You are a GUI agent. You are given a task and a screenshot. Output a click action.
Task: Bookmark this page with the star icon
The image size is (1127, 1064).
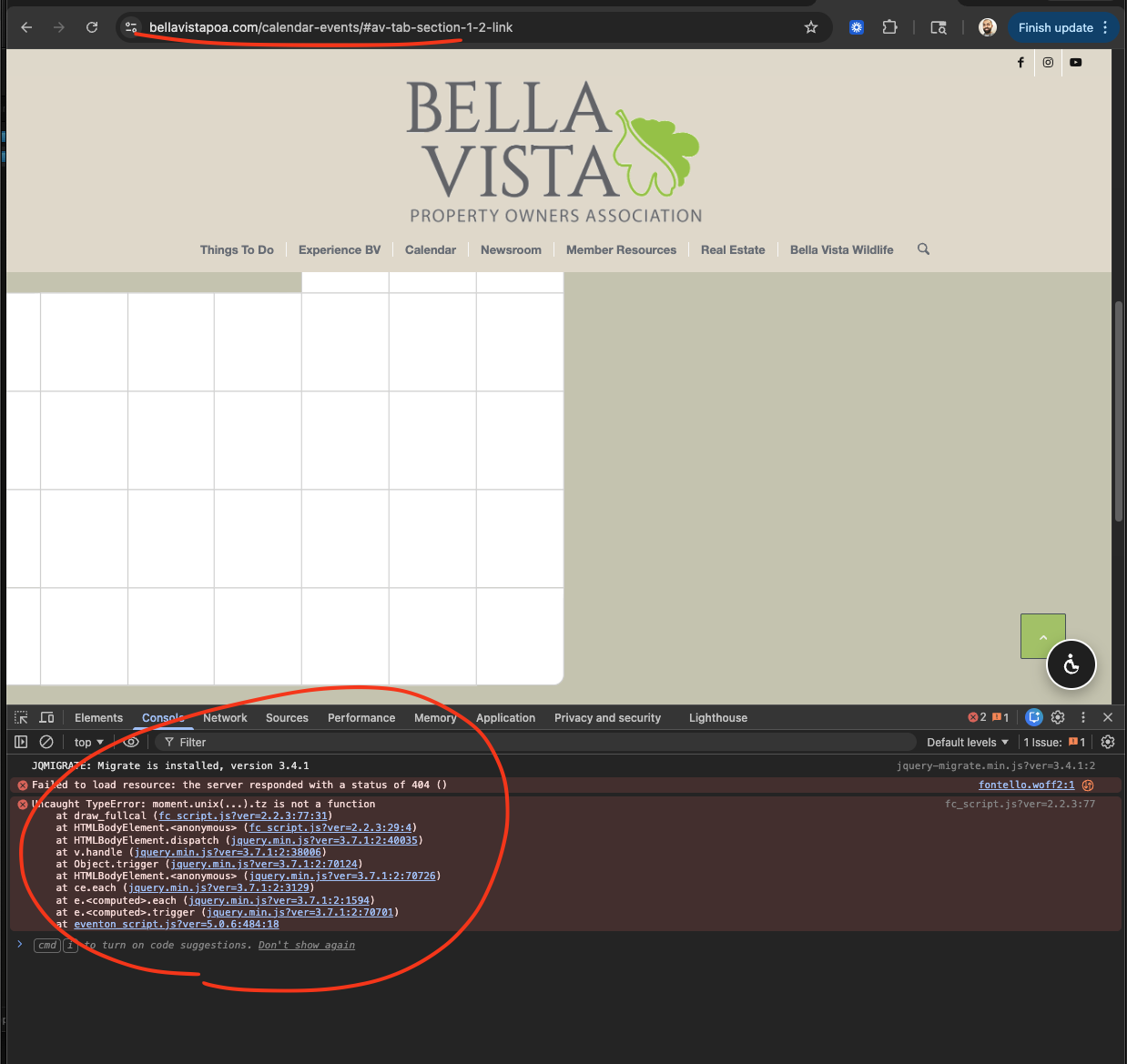(x=811, y=27)
